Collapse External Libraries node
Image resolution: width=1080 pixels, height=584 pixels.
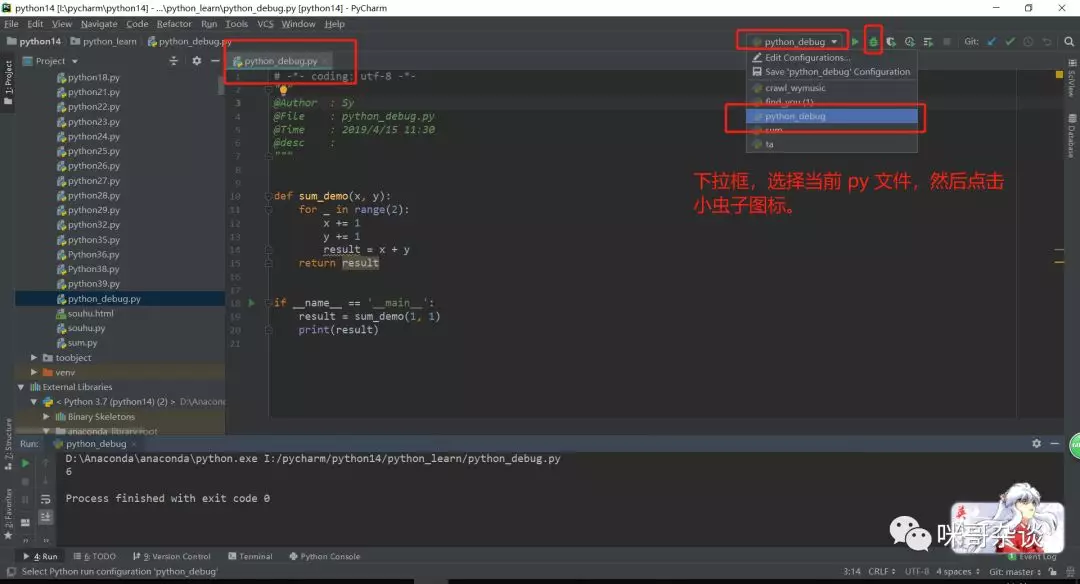pyautogui.click(x=21, y=387)
